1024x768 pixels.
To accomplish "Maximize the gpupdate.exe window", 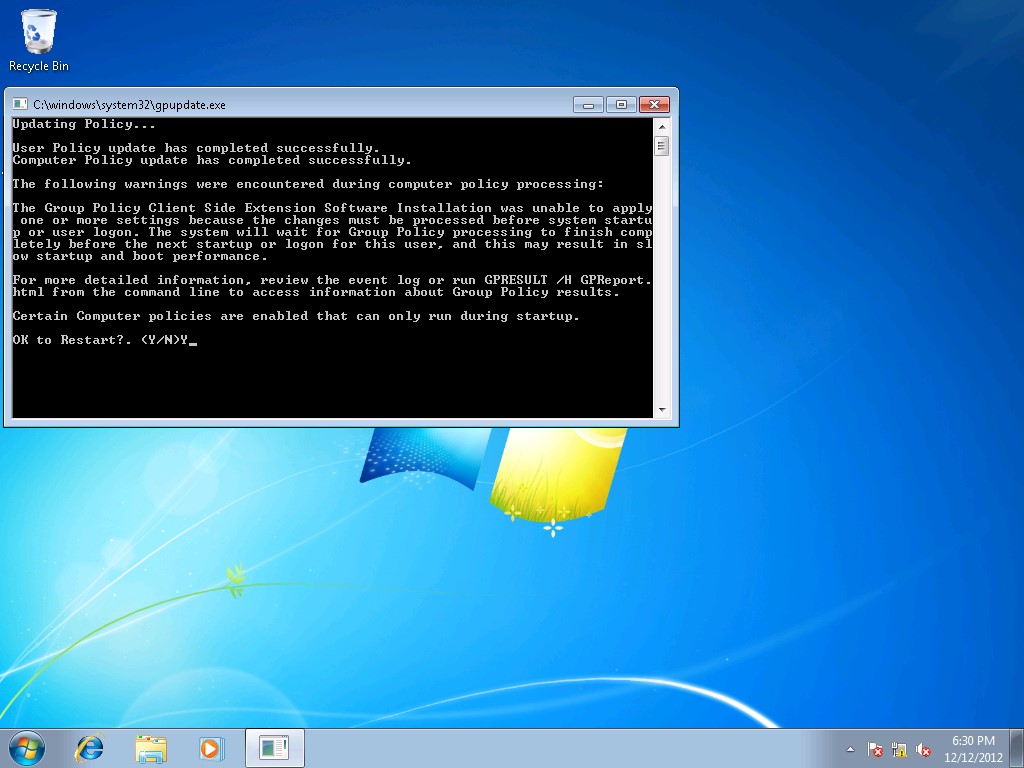I will point(621,104).
